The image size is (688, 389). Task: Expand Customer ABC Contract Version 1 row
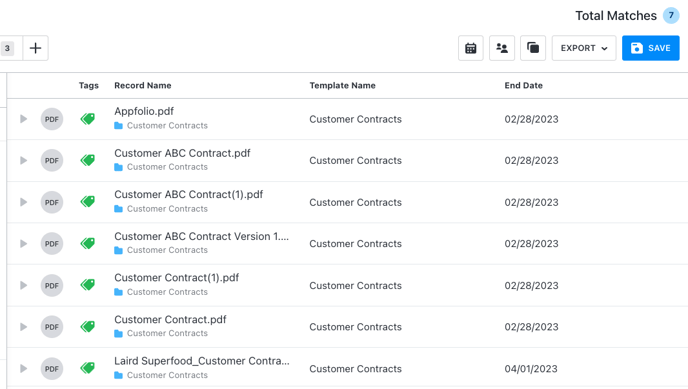coord(23,243)
